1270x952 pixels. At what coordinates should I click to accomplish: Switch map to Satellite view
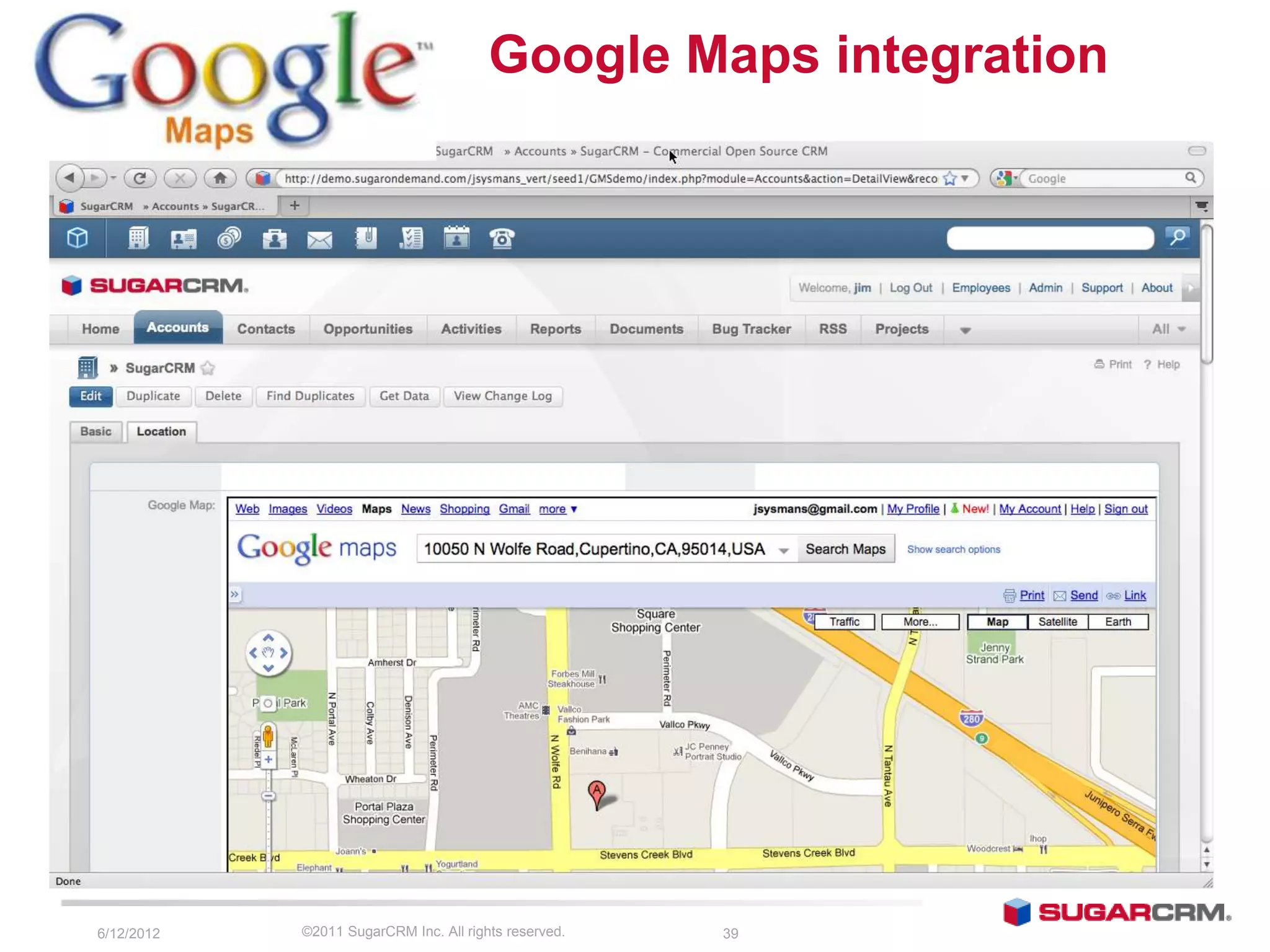[1057, 622]
